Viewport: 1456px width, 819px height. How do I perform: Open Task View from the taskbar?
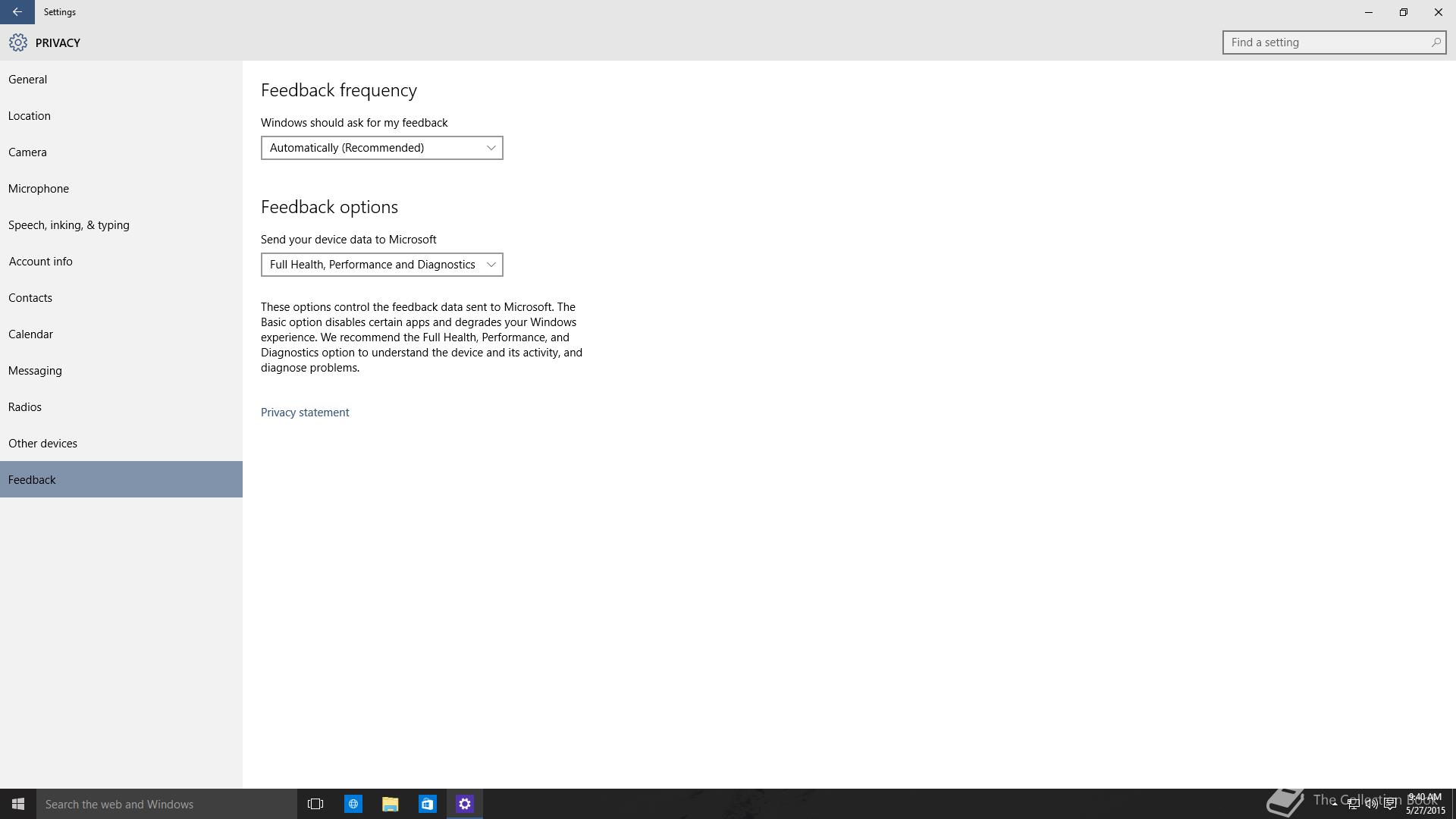[315, 804]
